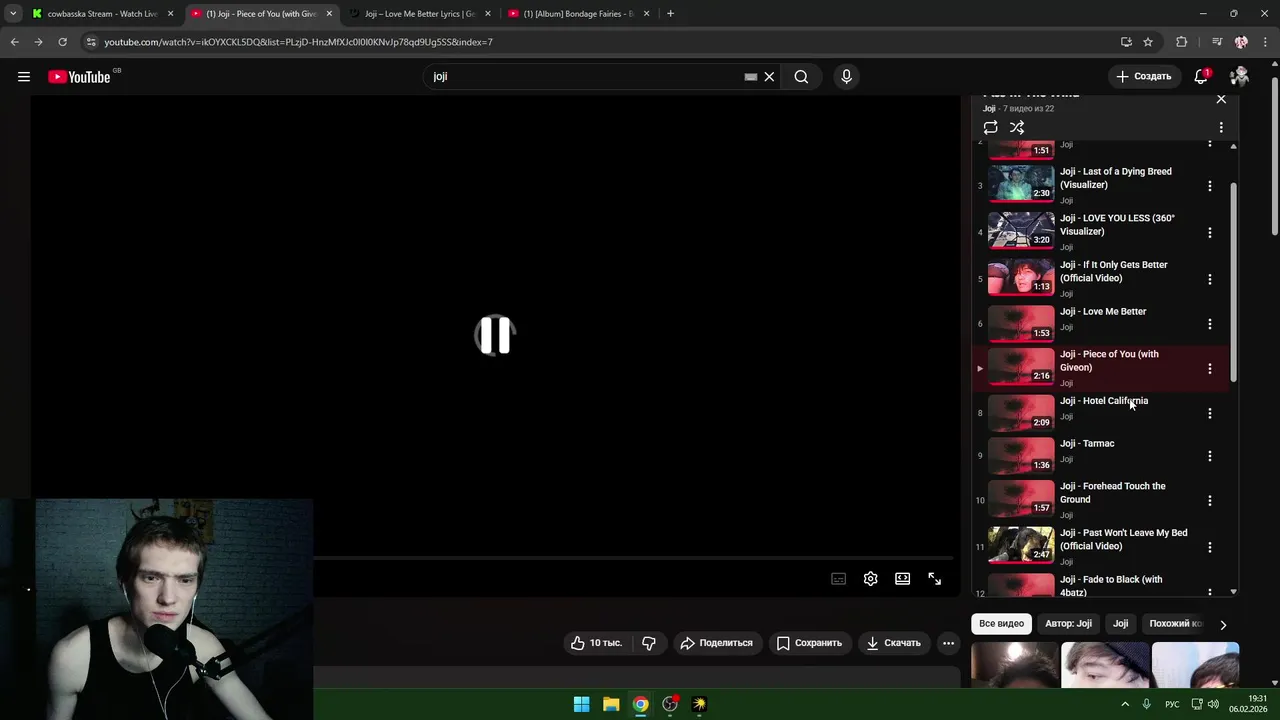
Task: Open options for Piece of You item
Action: [x=1209, y=369]
